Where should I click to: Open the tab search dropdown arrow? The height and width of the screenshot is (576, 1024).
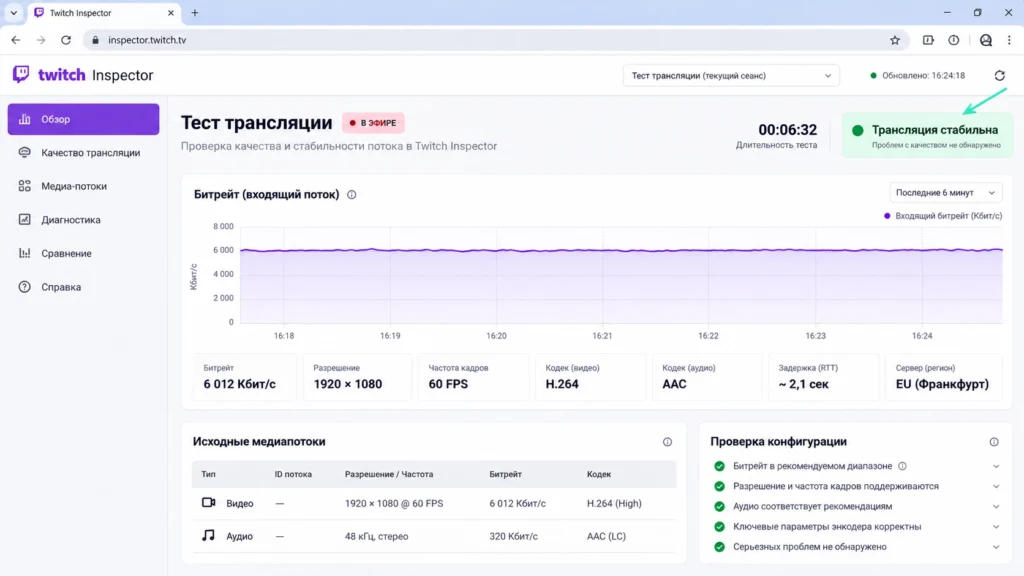pos(14,12)
